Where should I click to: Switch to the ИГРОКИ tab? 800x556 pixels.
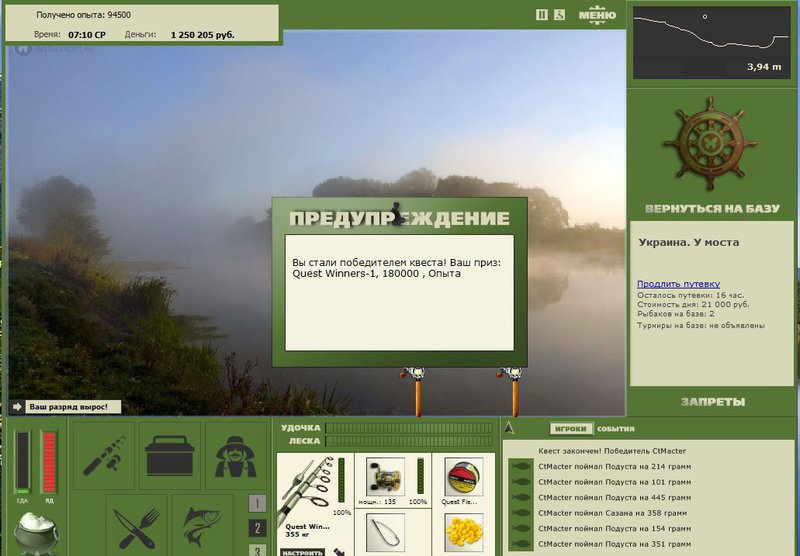pos(571,429)
